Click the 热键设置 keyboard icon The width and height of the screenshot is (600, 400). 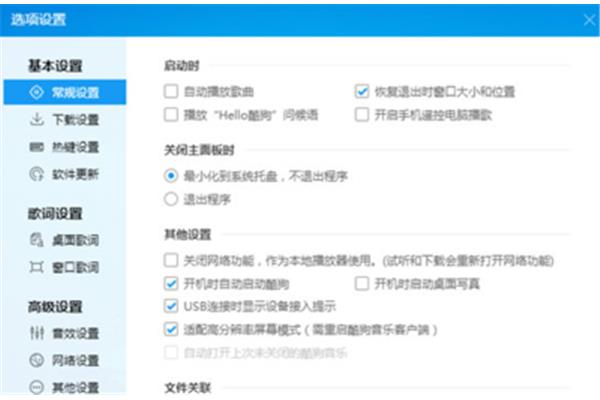[x=37, y=147]
